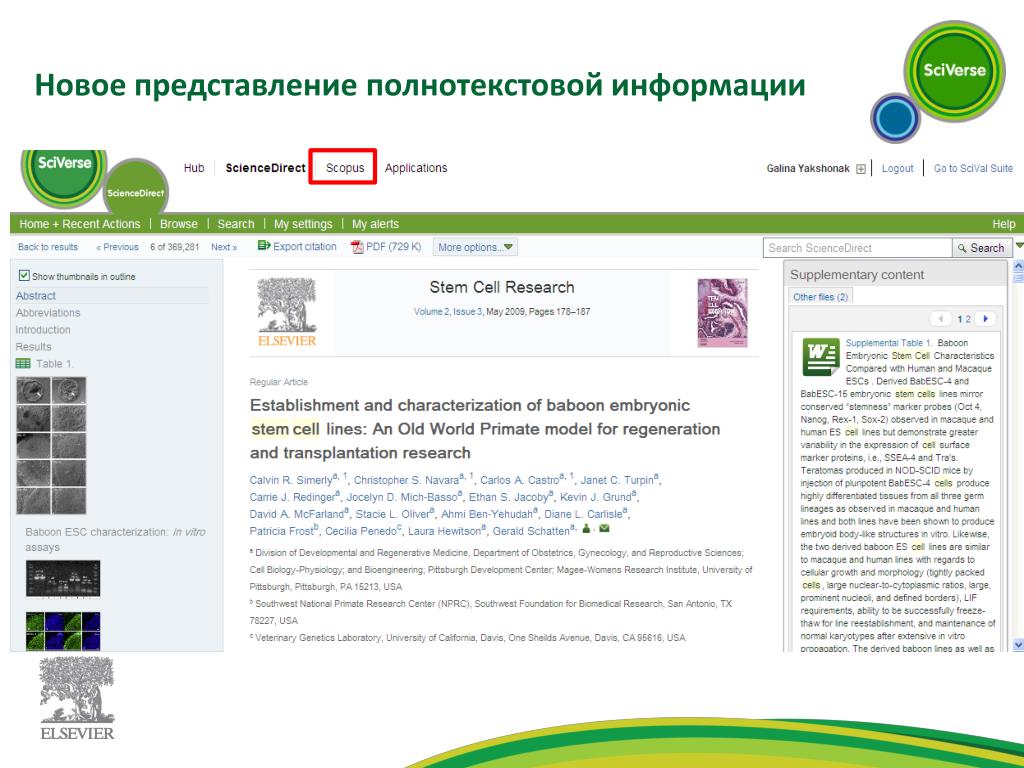The width and height of the screenshot is (1024, 768).
Task: Jump to Introduction in the outline
Action: tap(43, 330)
